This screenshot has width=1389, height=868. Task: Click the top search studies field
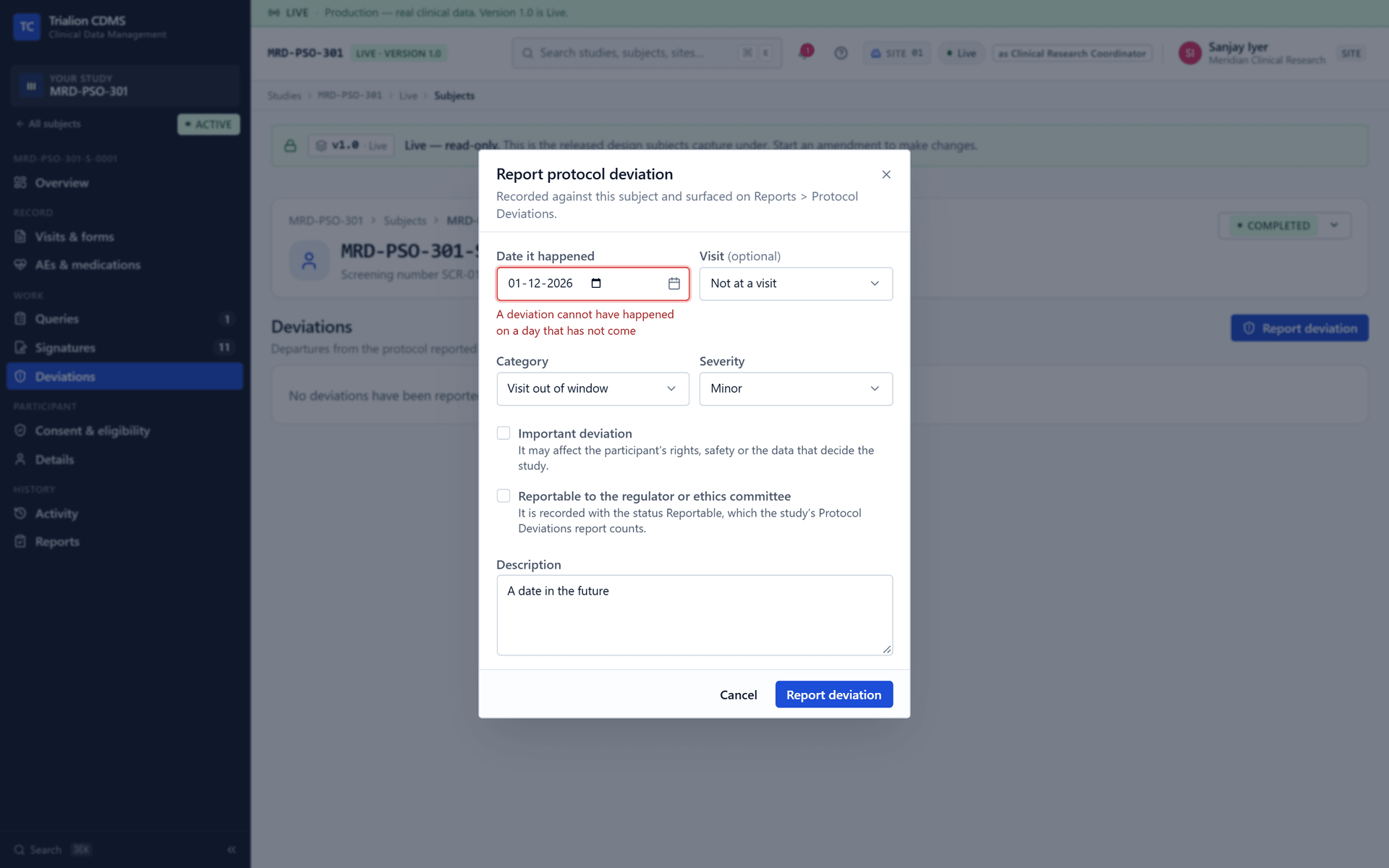(x=647, y=53)
